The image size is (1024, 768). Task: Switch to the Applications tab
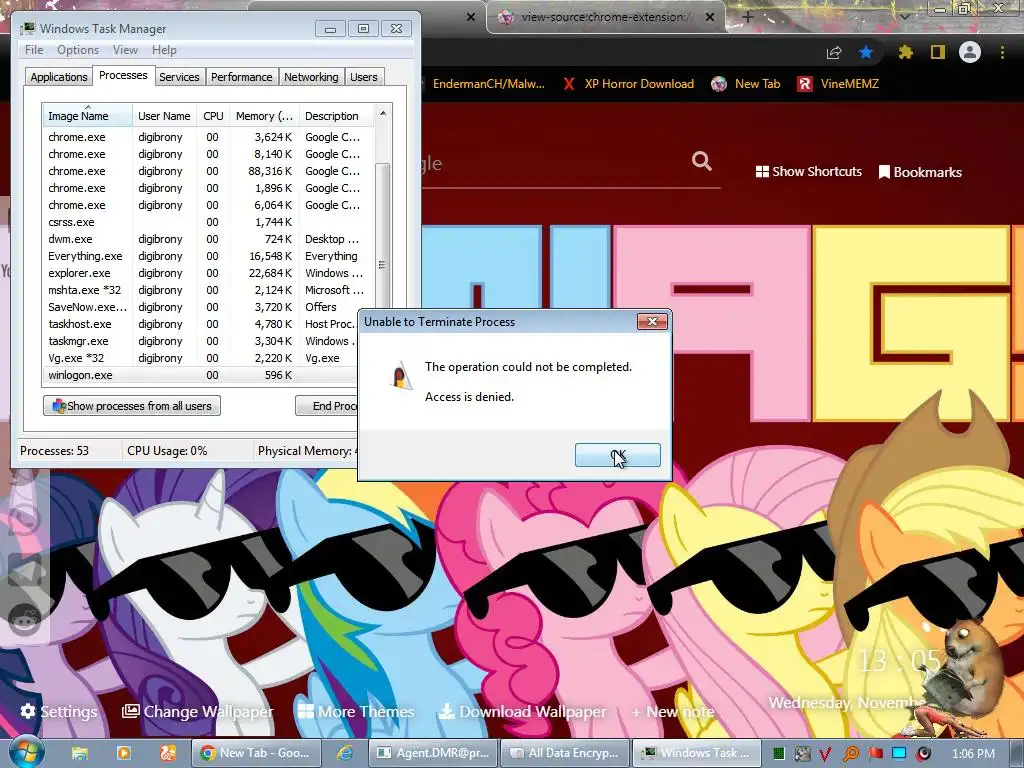pyautogui.click(x=59, y=76)
